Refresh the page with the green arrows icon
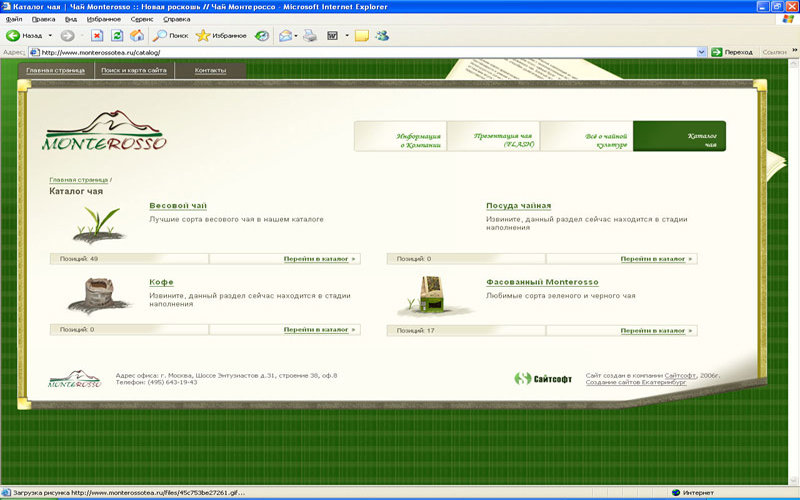Image resolution: width=800 pixels, height=500 pixels. point(117,36)
